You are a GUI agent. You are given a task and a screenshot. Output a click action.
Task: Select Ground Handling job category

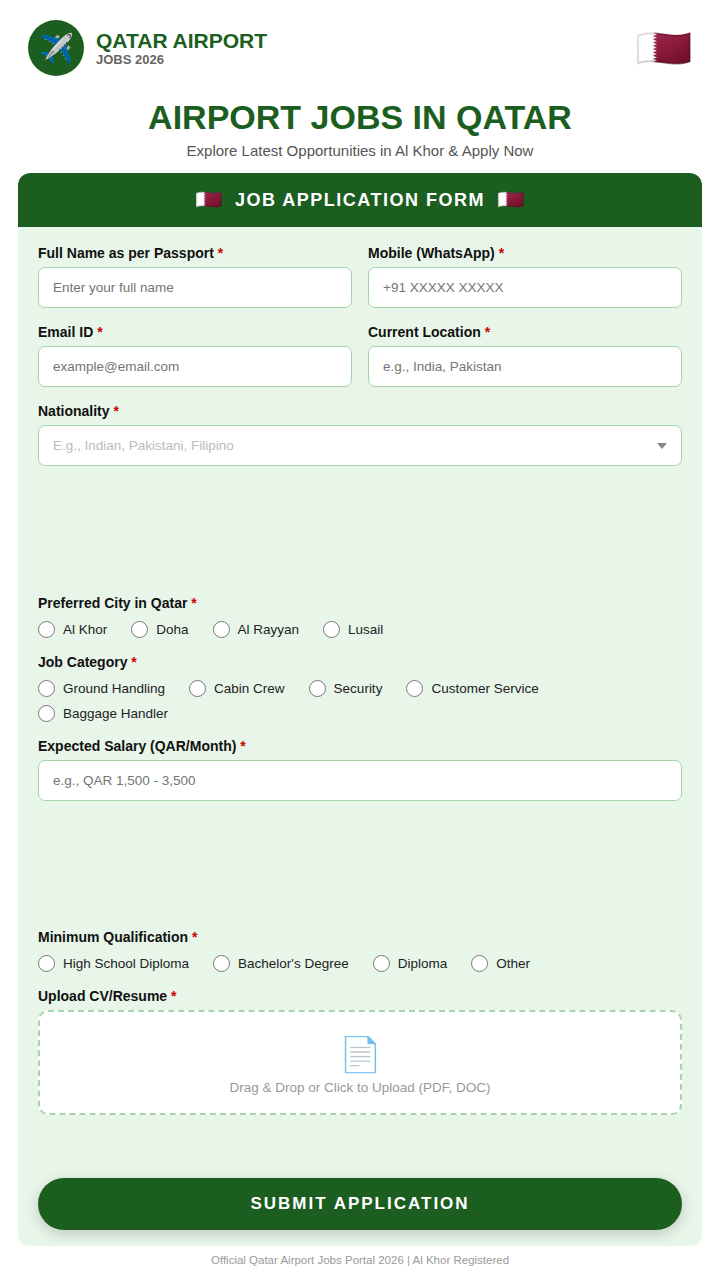pos(47,688)
